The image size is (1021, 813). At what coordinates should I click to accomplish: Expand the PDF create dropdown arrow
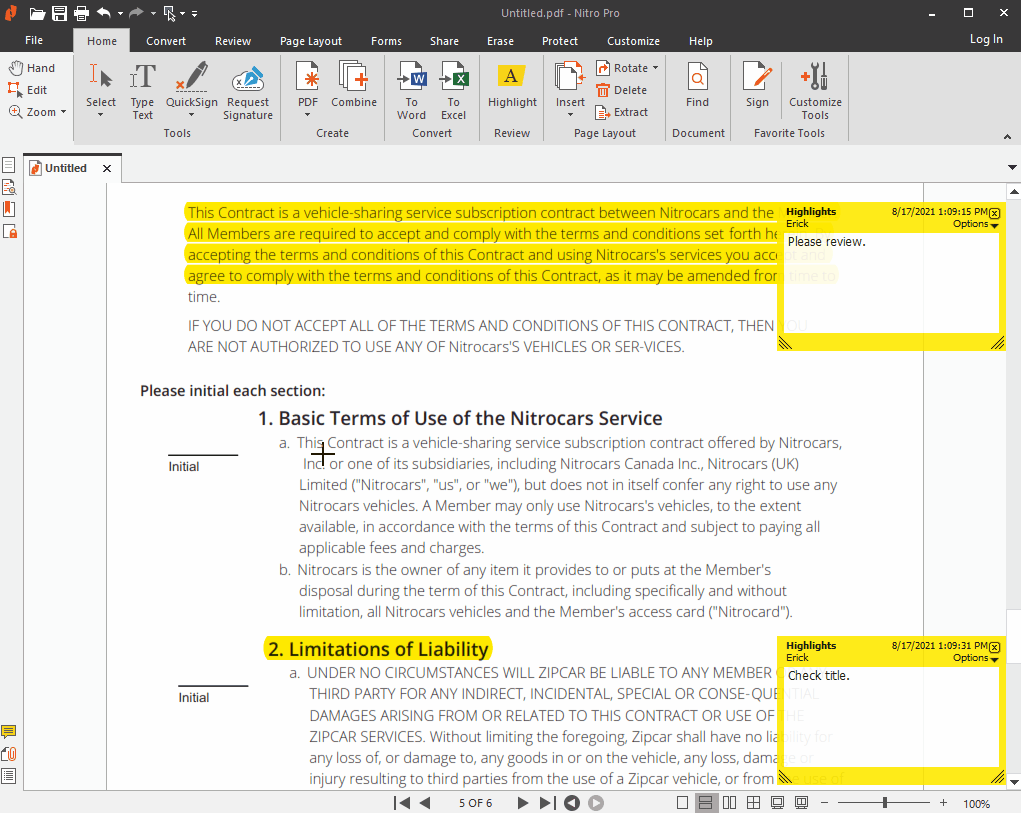click(x=307, y=115)
